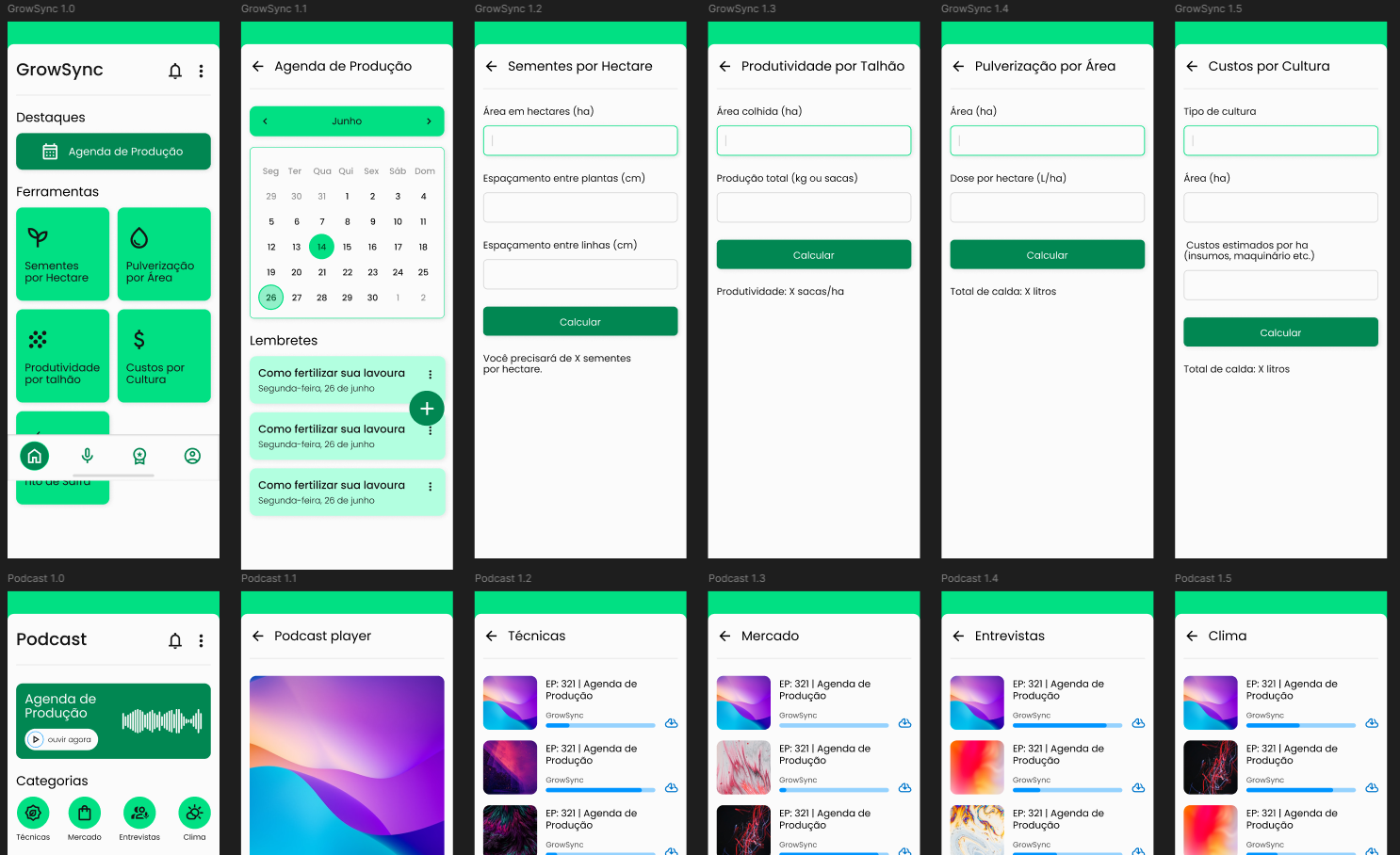Go to next month after Junho
This screenshot has width=1400, height=855.
(429, 121)
